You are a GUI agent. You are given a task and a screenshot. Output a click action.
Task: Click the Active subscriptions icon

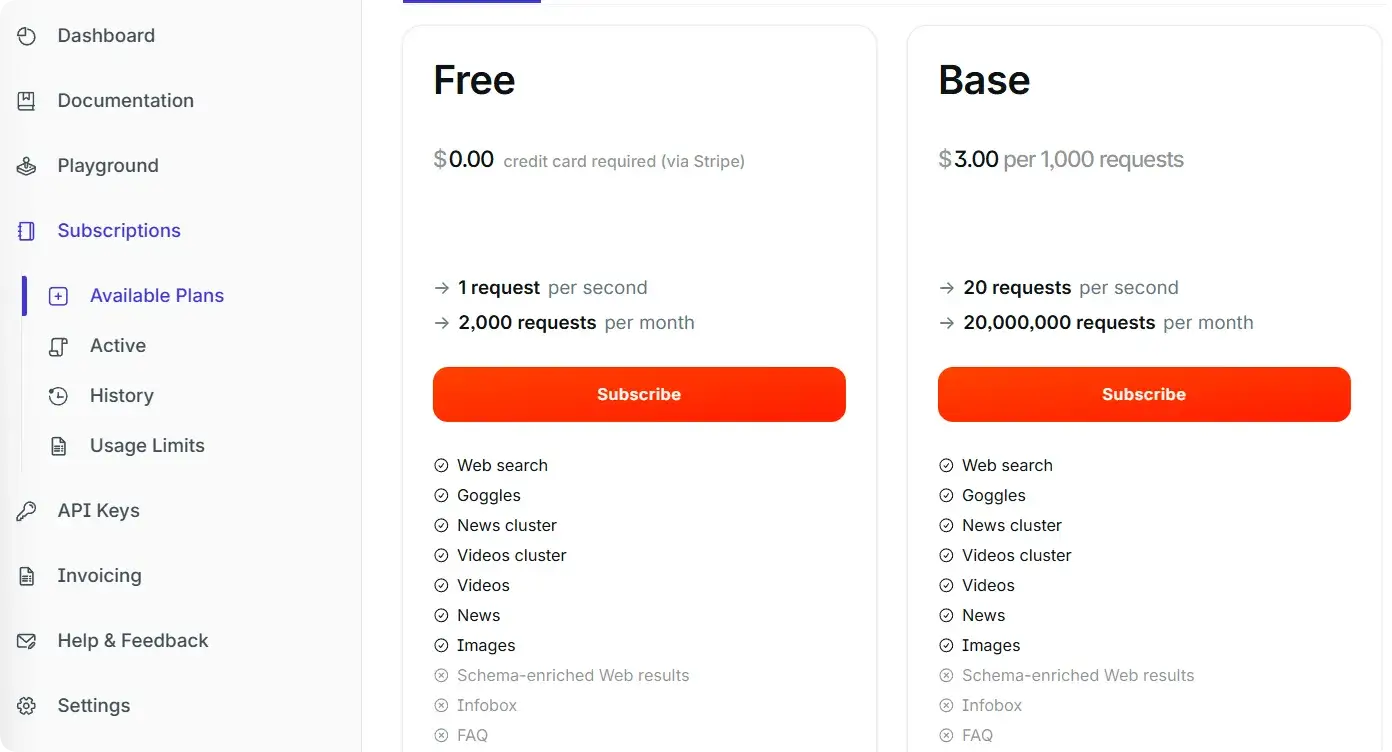click(x=58, y=345)
